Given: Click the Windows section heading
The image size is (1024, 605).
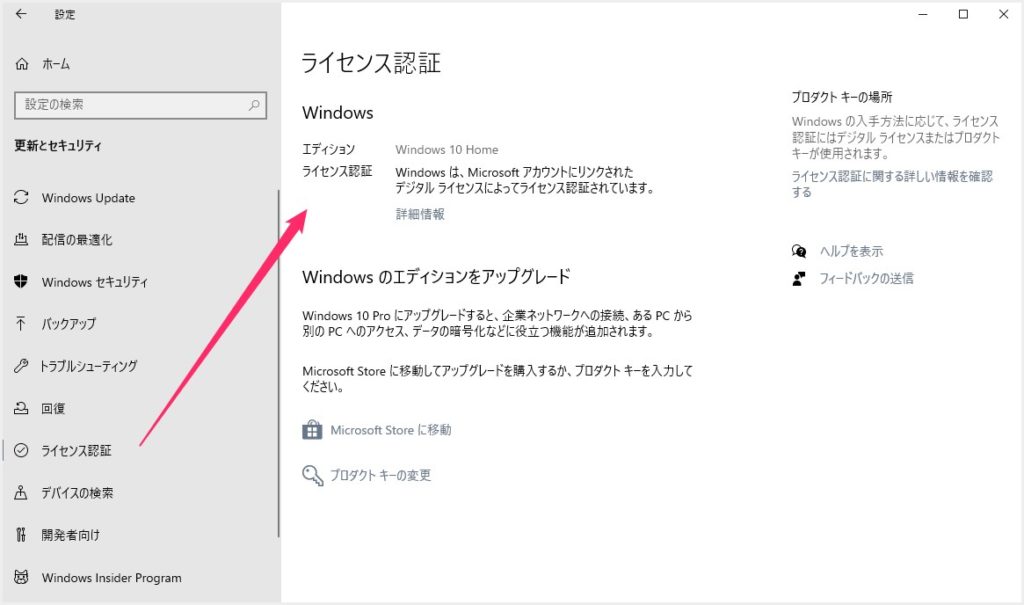Looking at the screenshot, I should click(x=338, y=112).
